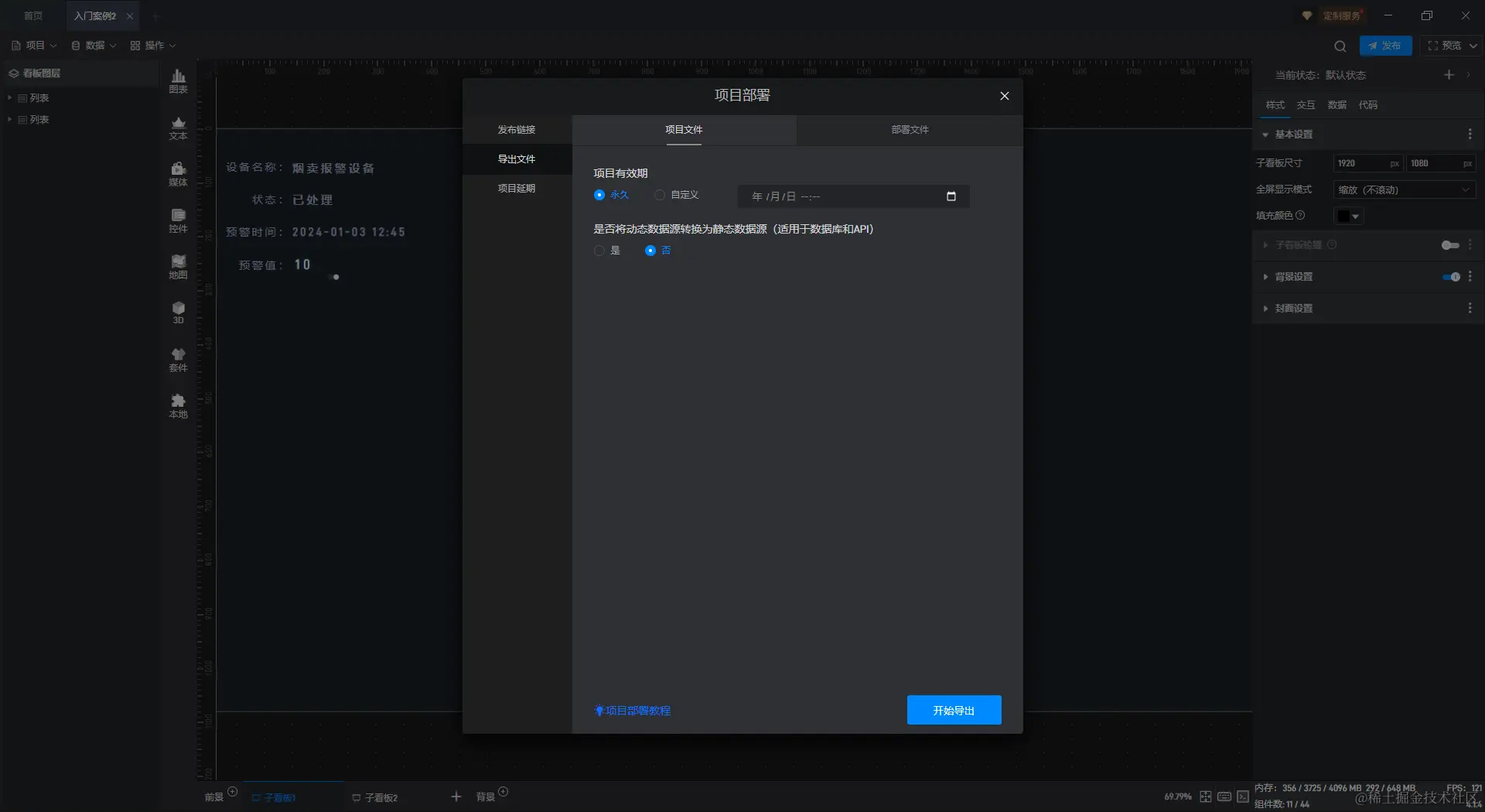The width and height of the screenshot is (1485, 812).
Task: Open the more options for 背景设置
Action: click(x=1470, y=277)
